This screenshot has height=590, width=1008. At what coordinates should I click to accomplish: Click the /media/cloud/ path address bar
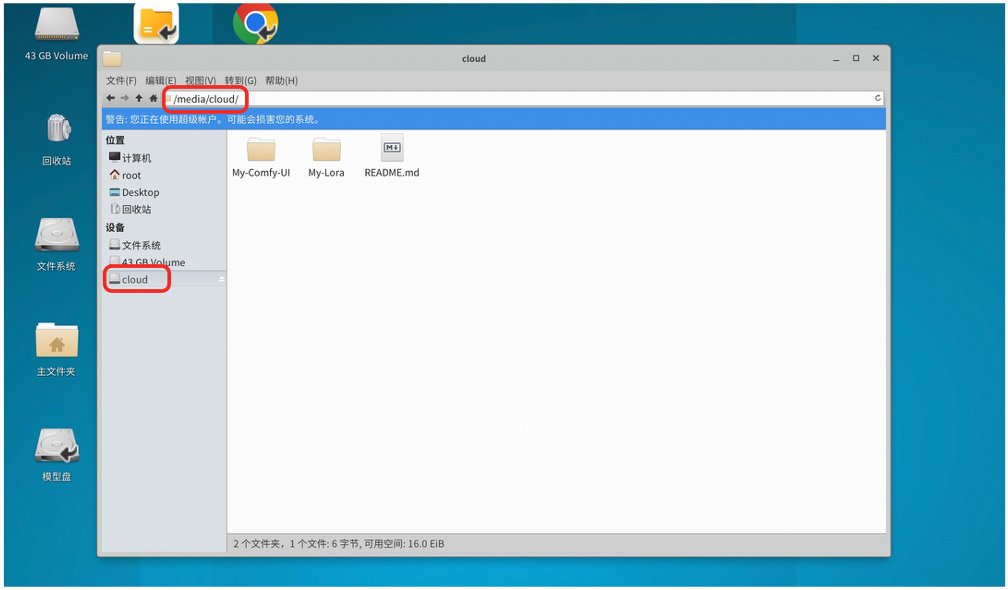500,98
